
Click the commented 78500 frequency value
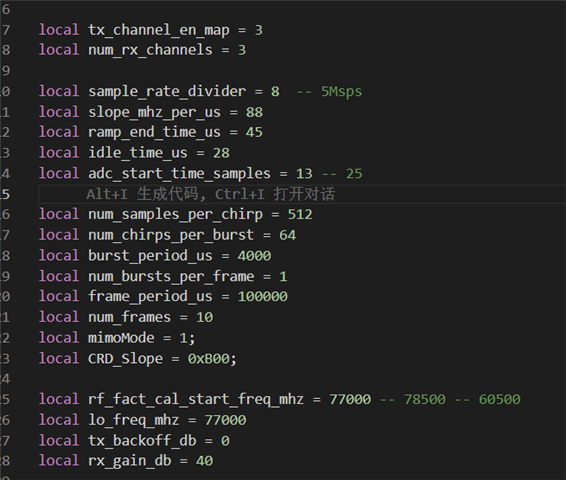424,400
